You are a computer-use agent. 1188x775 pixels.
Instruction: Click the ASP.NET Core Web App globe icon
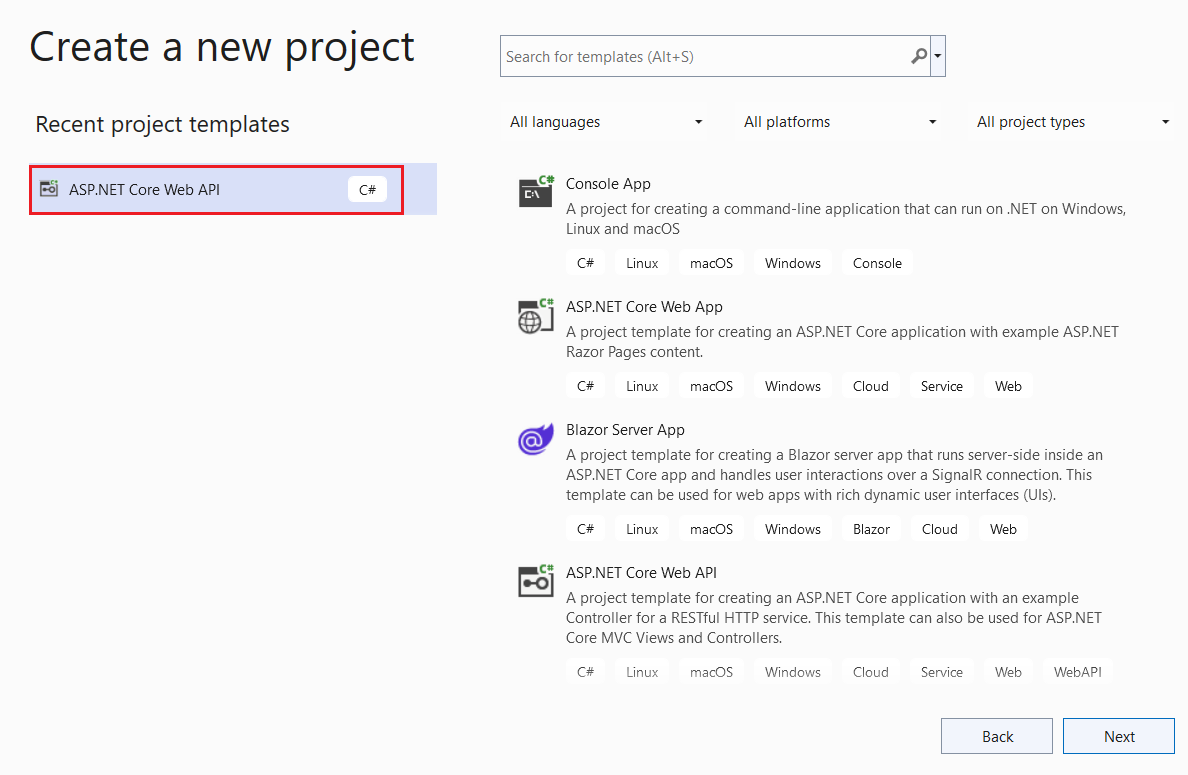point(535,316)
